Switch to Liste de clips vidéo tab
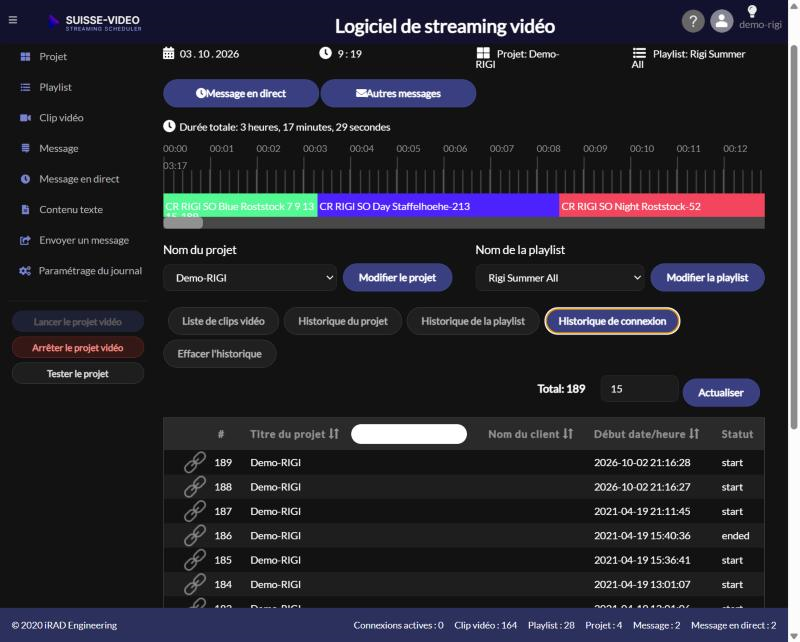This screenshot has width=800, height=642. pyautogui.click(x=223, y=321)
